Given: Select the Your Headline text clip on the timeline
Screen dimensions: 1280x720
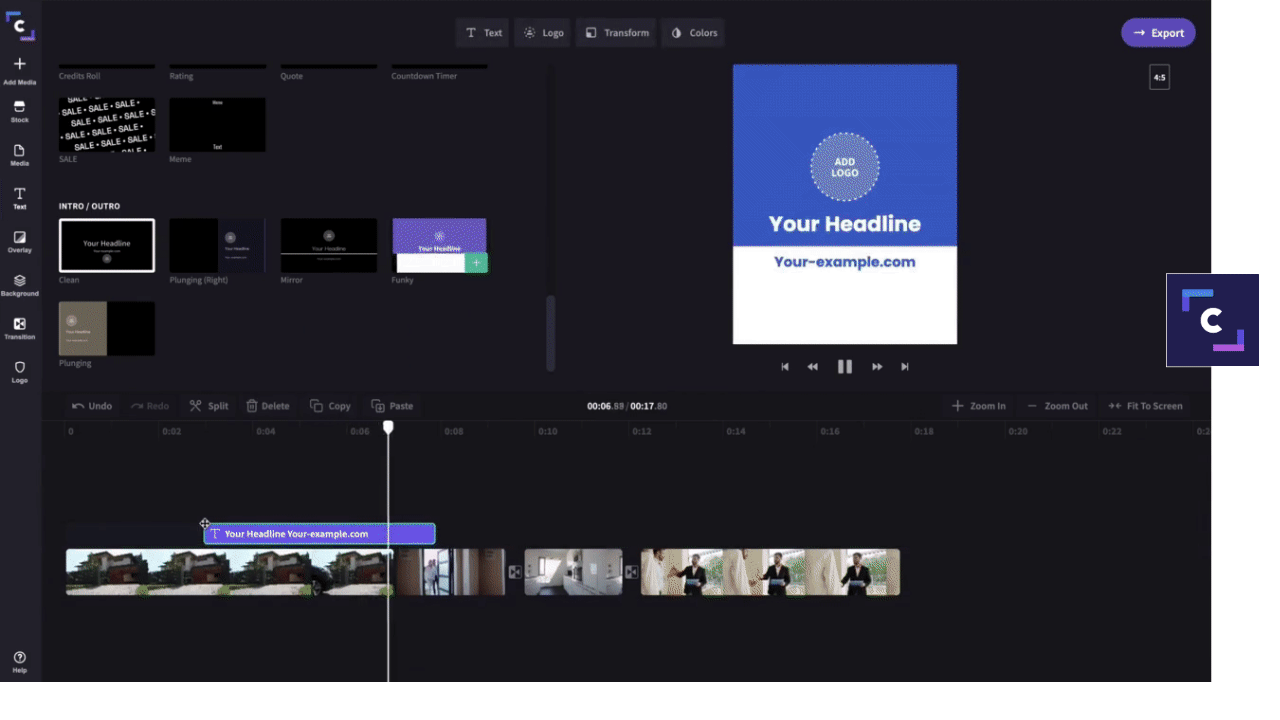Looking at the screenshot, I should coord(320,534).
